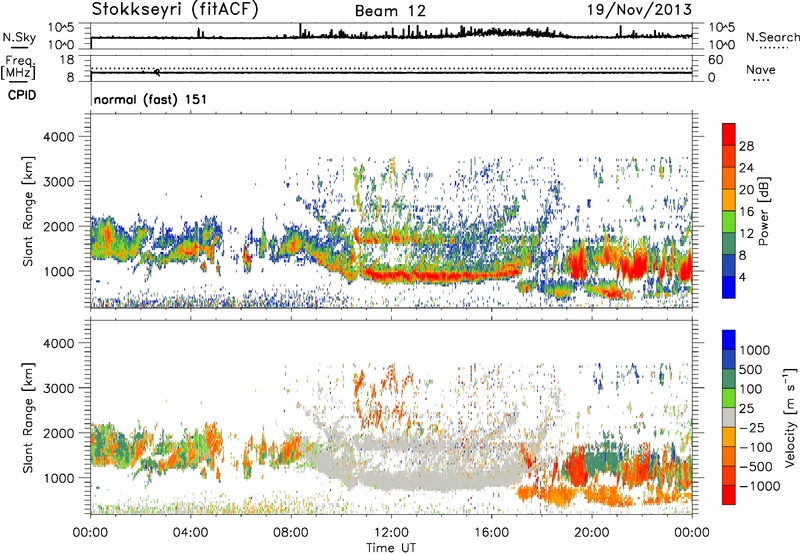The width and height of the screenshot is (800, 554).
Task: Click the "N.Search" legend label
Action: (x=773, y=37)
